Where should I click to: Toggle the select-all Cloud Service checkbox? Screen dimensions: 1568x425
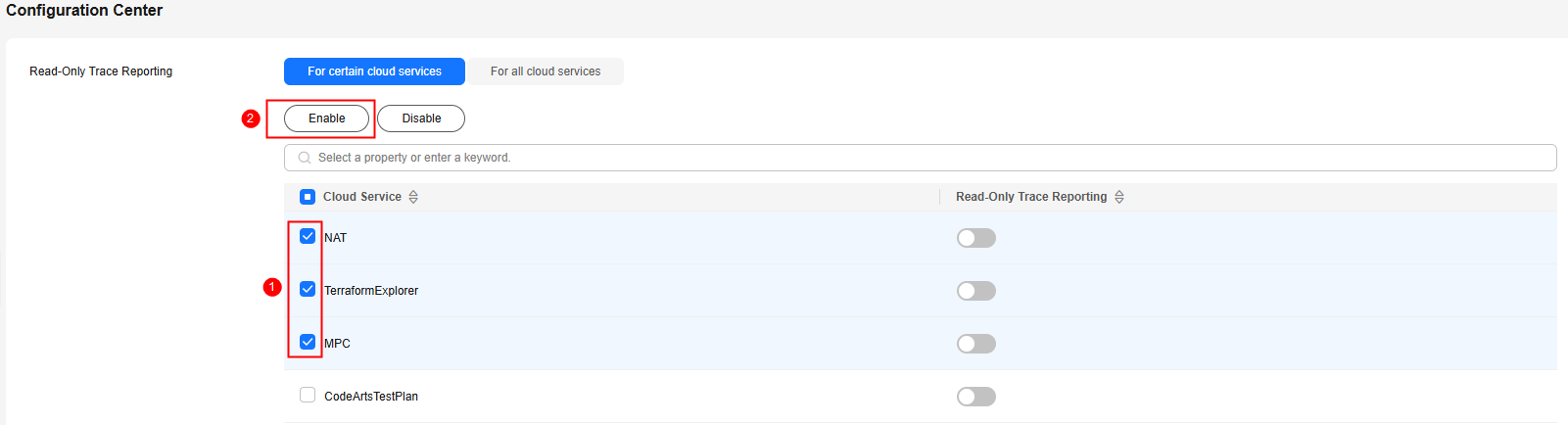(308, 197)
